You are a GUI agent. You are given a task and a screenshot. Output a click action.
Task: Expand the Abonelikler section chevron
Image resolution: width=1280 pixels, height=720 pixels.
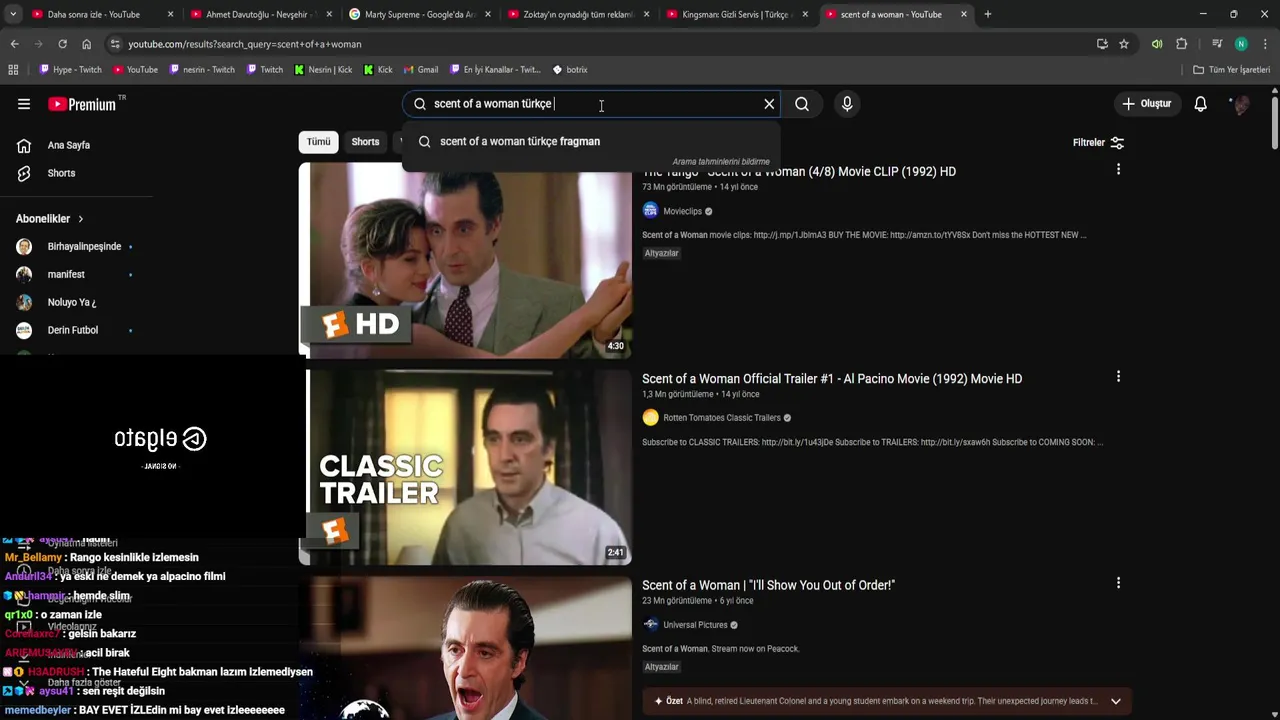coord(81,219)
